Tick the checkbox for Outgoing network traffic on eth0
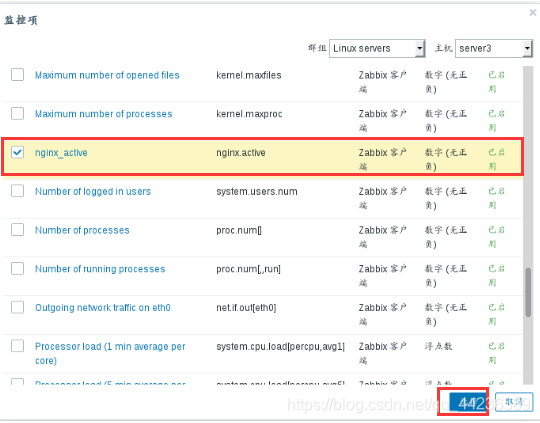 point(17,307)
